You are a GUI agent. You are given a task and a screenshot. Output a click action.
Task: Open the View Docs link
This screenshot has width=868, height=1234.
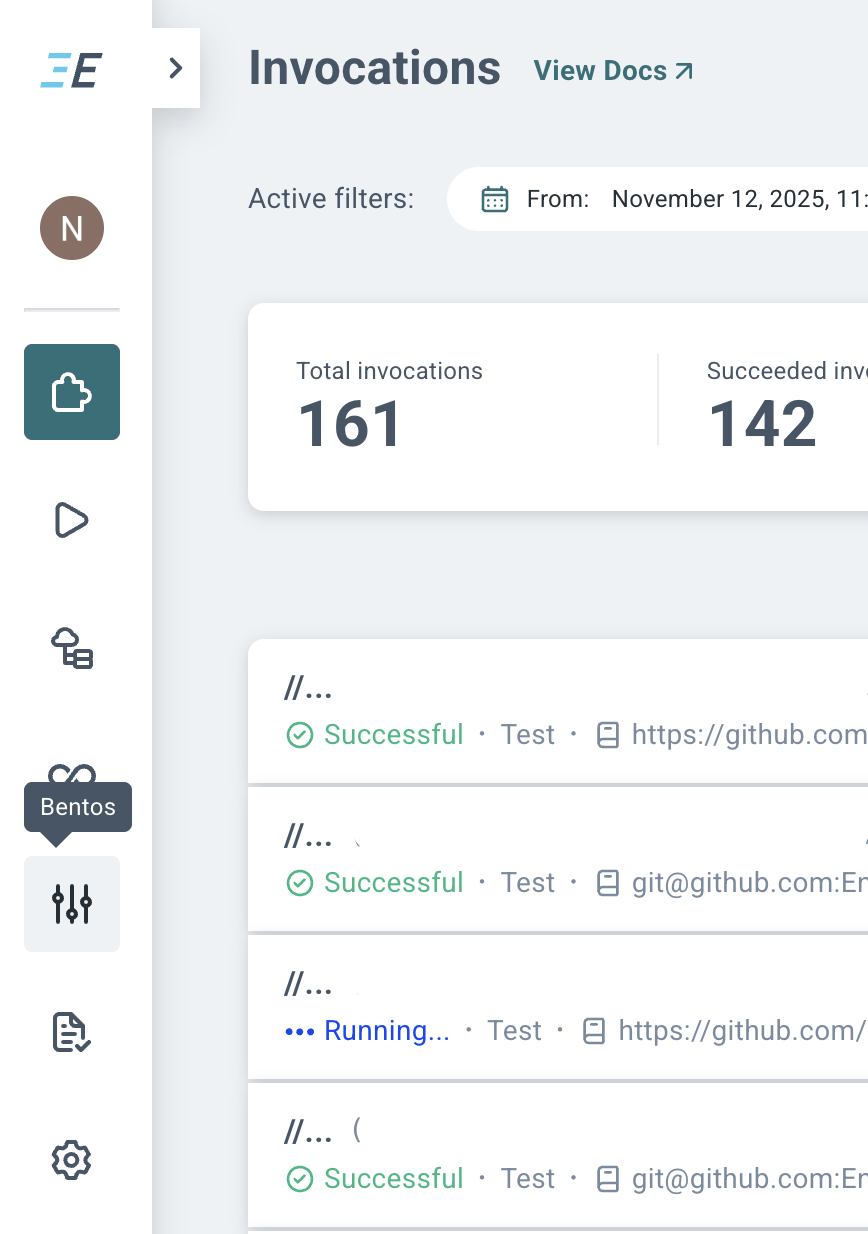pyautogui.click(x=613, y=71)
